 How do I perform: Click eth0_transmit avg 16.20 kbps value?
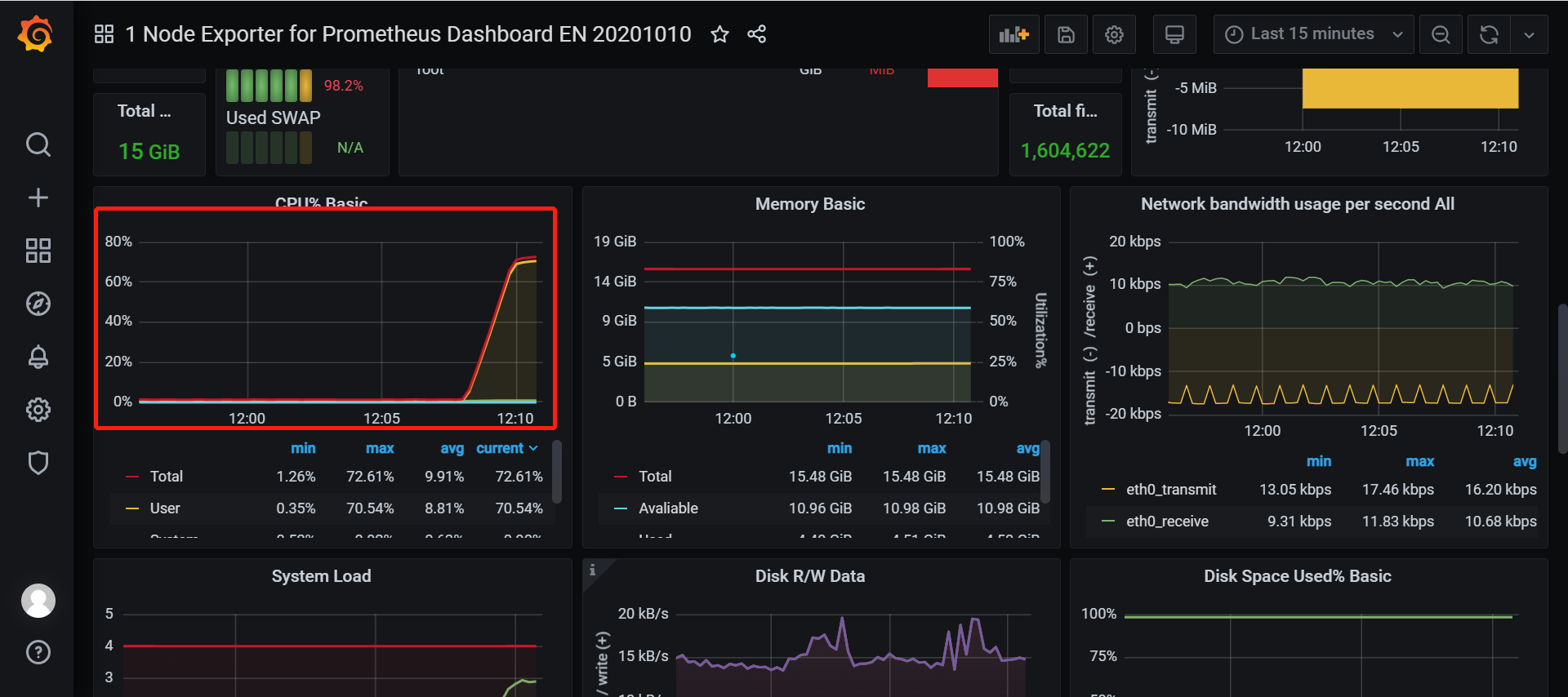click(x=1500, y=490)
